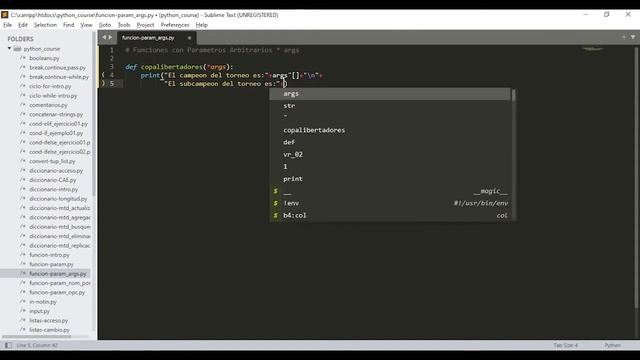Choose 'args' autocomplete suggestion
The width and height of the screenshot is (640, 360).
[390, 94]
